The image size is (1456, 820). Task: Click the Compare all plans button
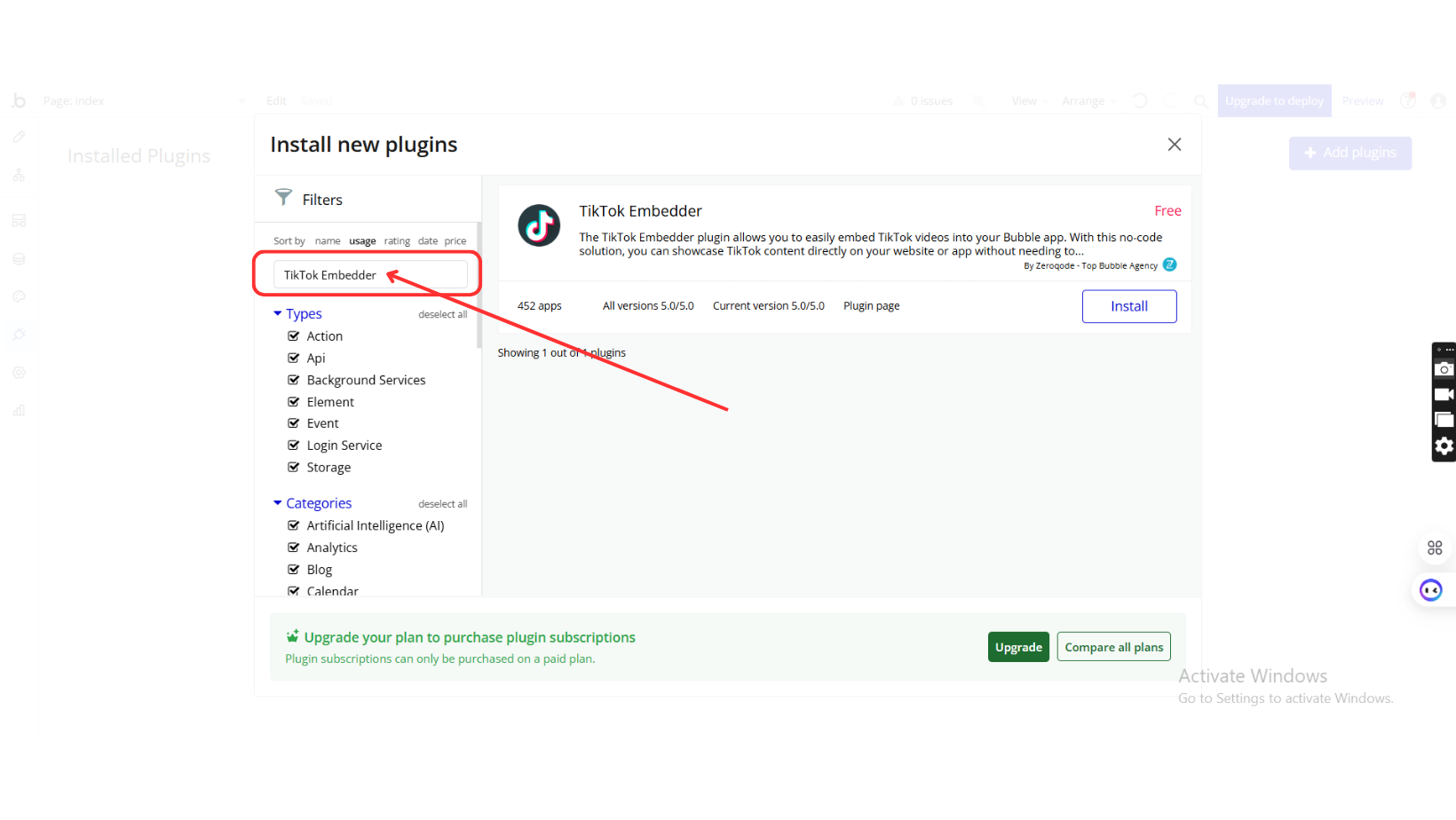[x=1113, y=647]
